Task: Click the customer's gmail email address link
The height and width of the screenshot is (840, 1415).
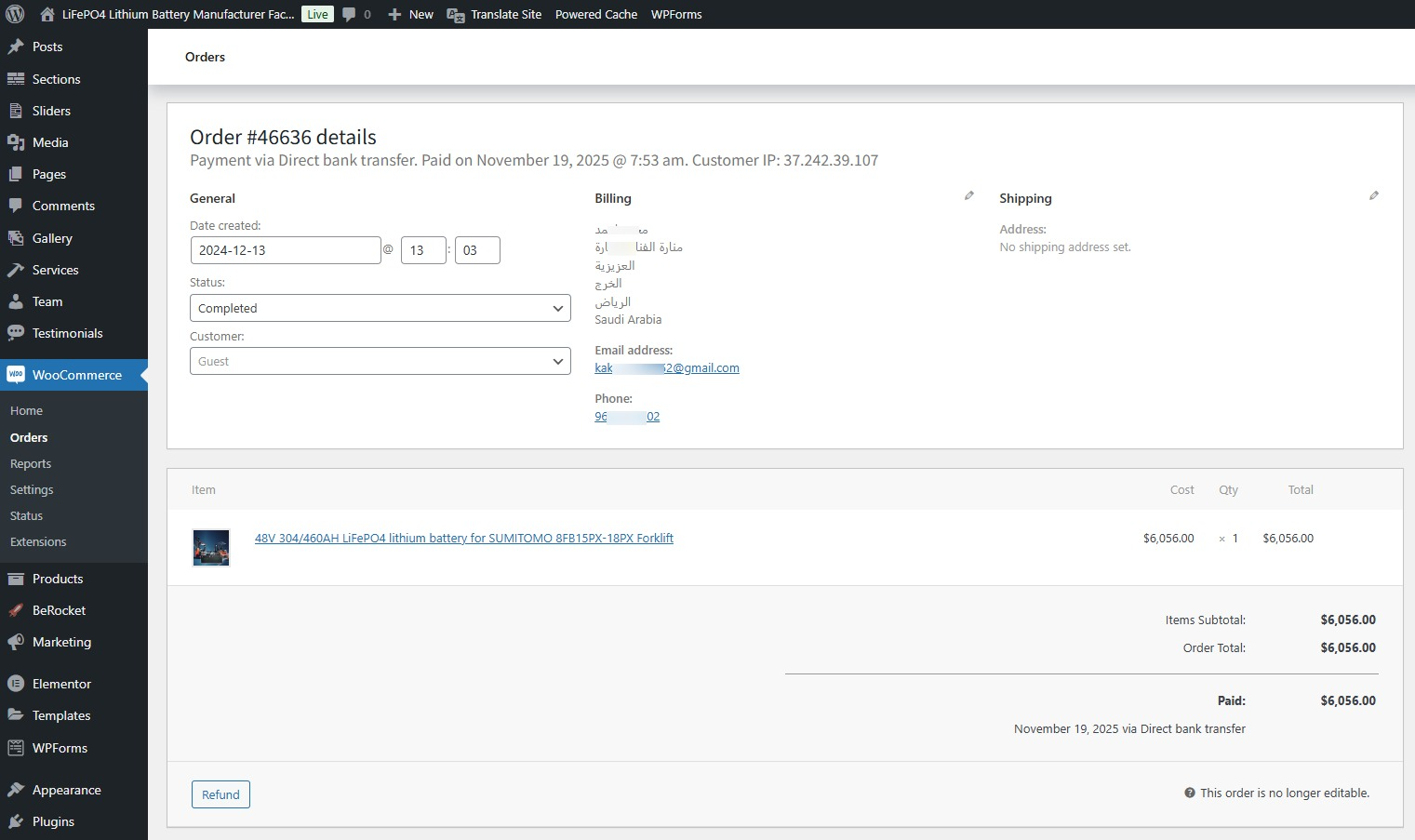Action: pos(666,367)
